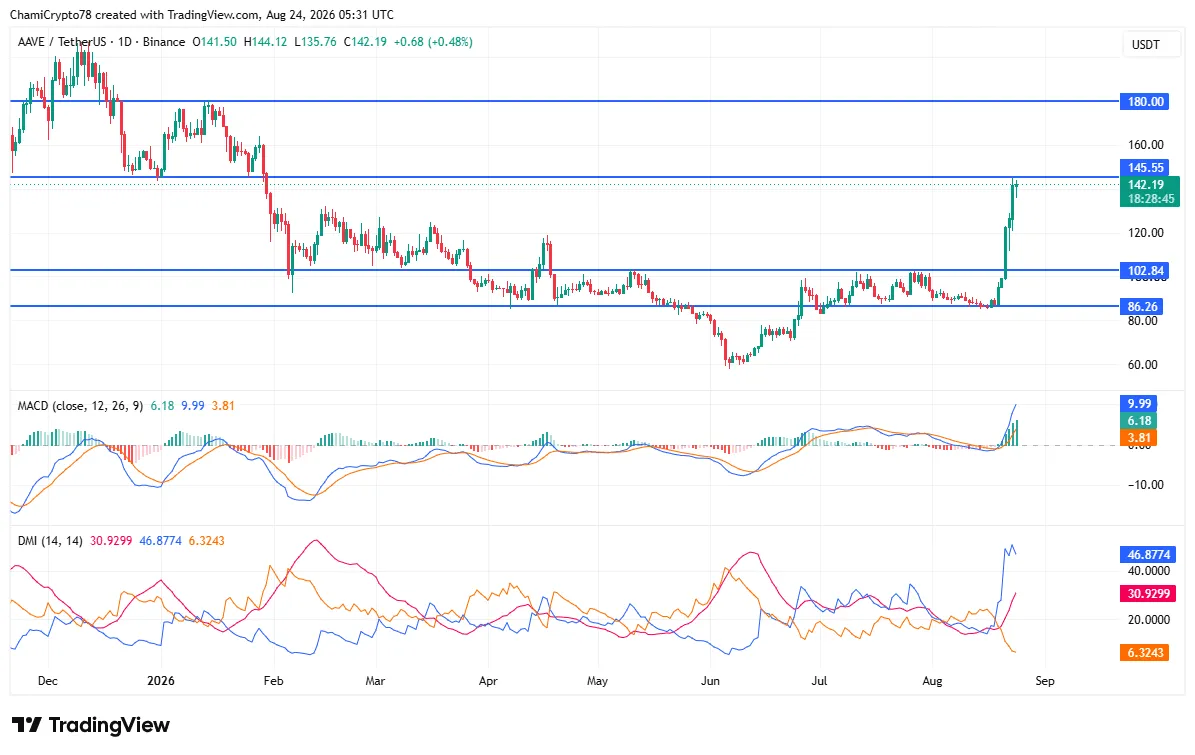Click the 60.00 price axis value
Viewport: 1195px width, 755px height.
[1142, 365]
